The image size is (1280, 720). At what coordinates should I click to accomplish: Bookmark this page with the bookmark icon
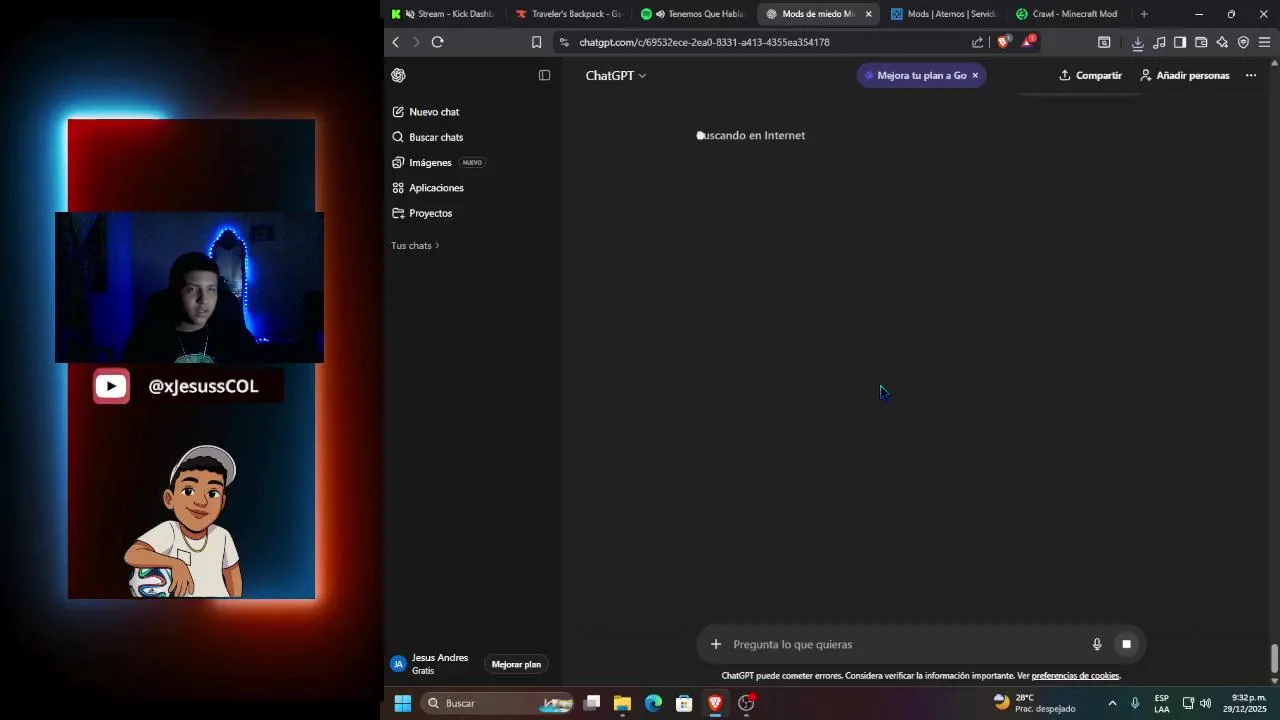[536, 42]
